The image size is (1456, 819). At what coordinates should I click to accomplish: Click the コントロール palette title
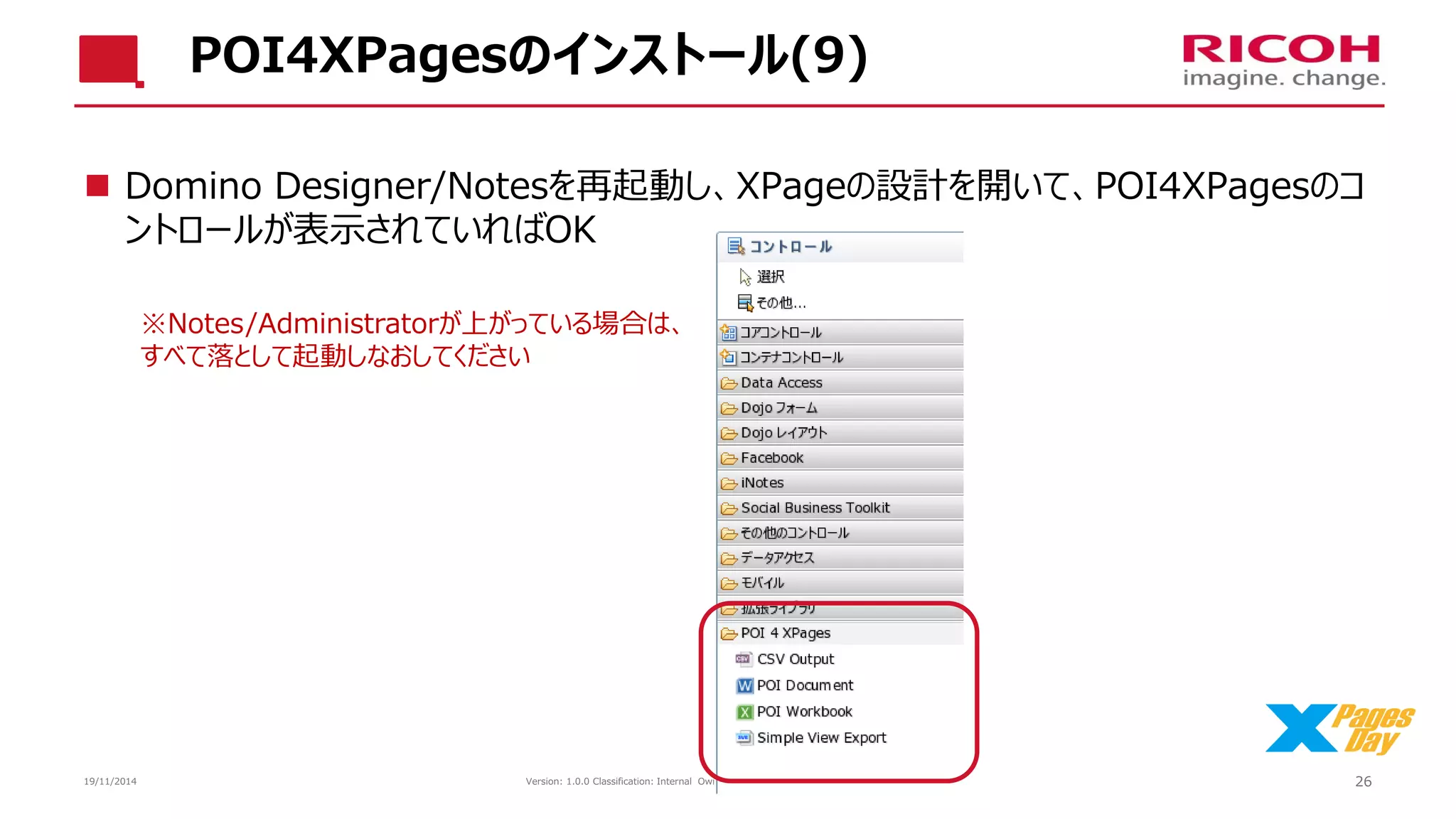[791, 247]
